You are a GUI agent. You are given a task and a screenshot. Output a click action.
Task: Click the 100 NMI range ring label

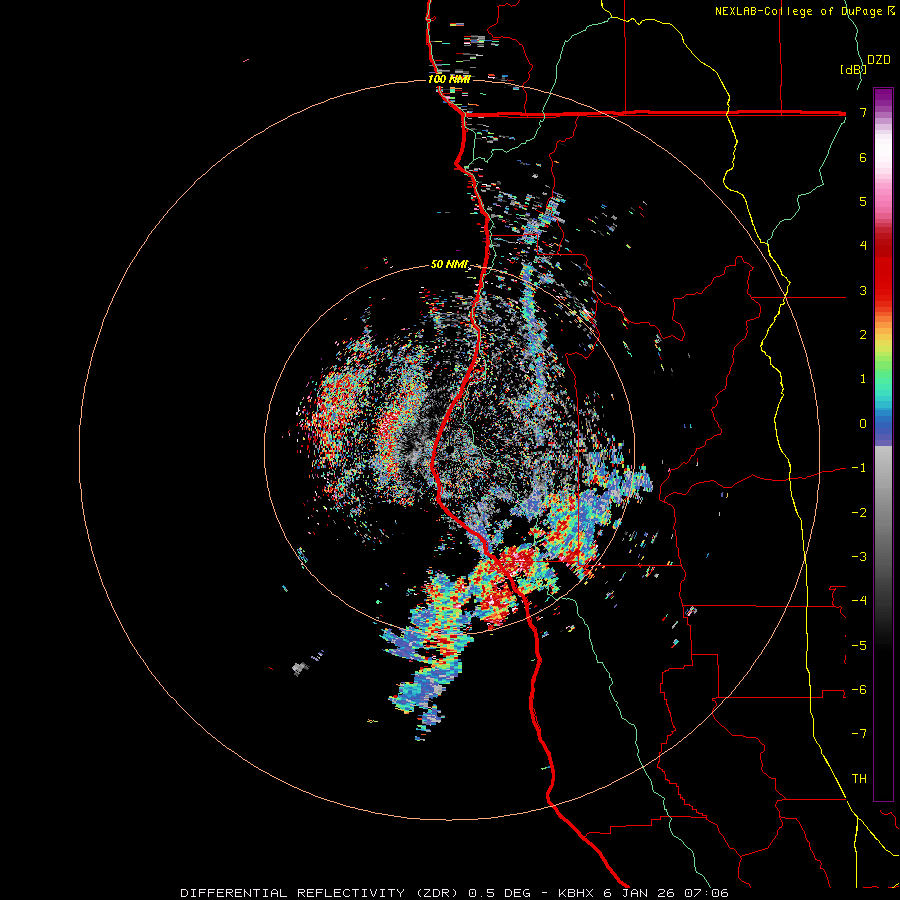(449, 79)
